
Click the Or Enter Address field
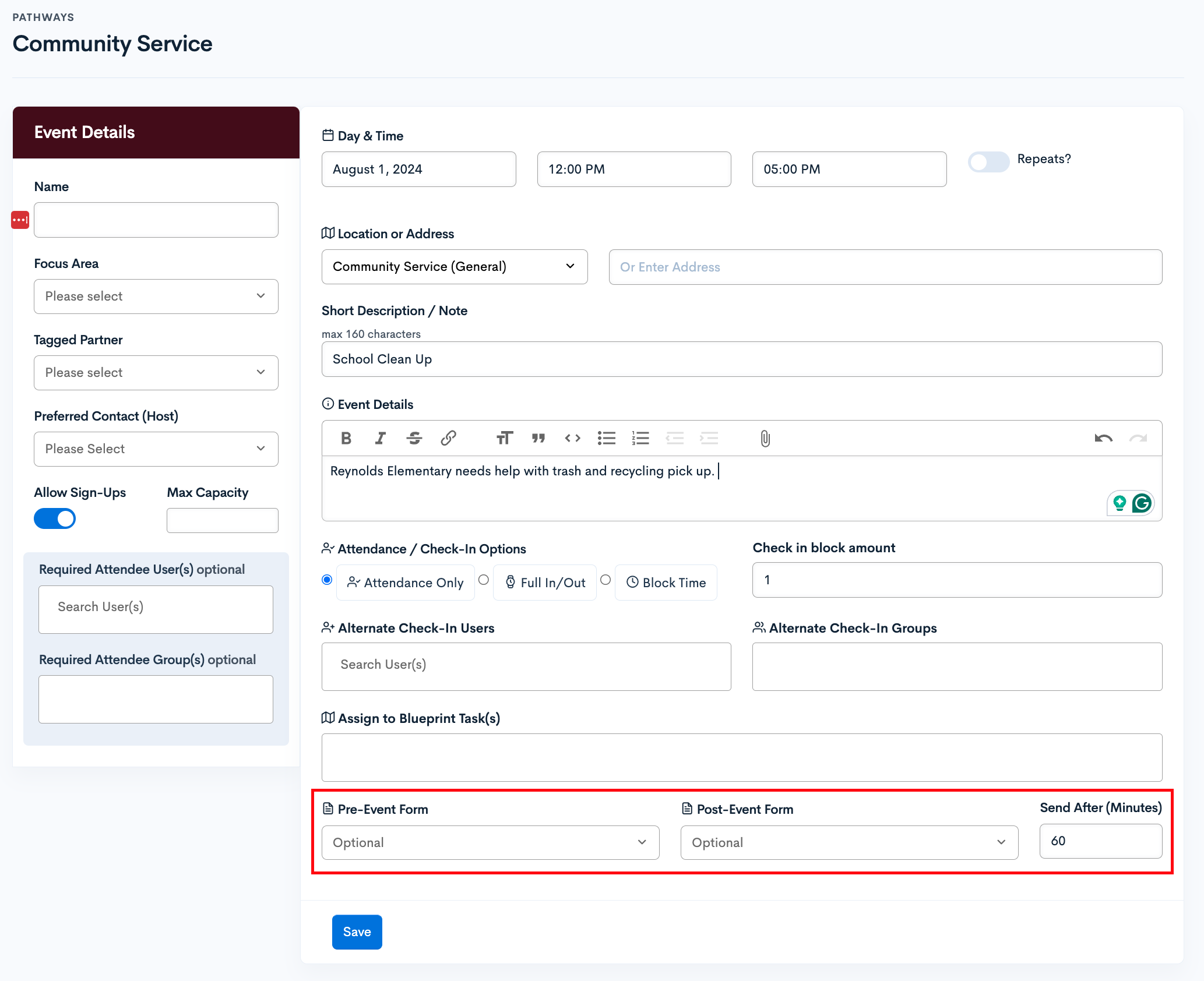tap(886, 267)
